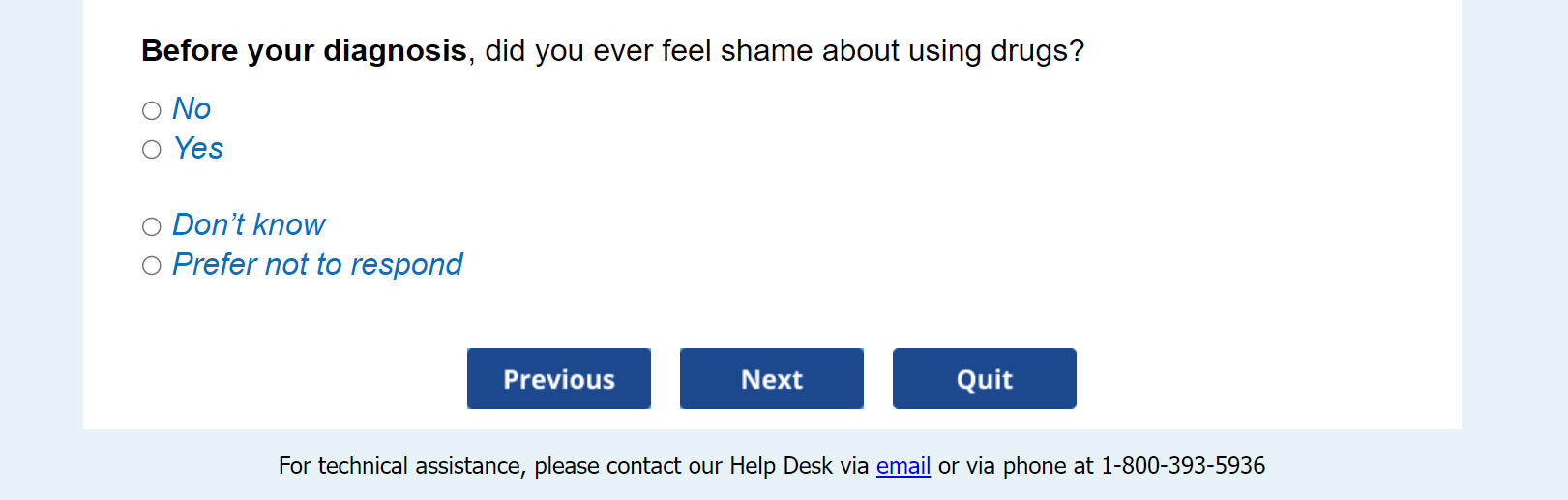Viewport: 1568px width, 500px height.
Task: Click the italic "No" answer label
Action: point(192,109)
